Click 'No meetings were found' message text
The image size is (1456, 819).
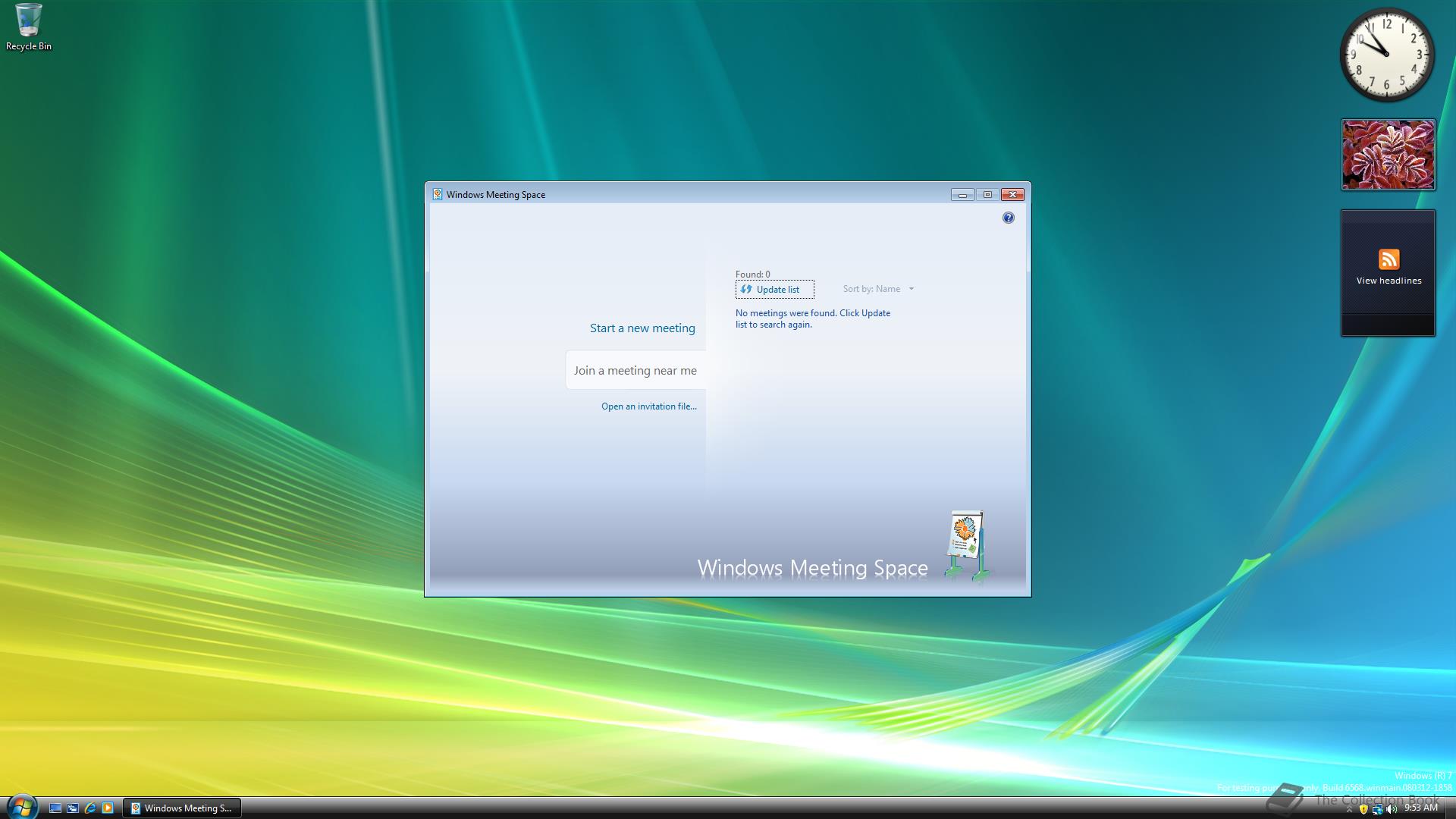tap(813, 318)
